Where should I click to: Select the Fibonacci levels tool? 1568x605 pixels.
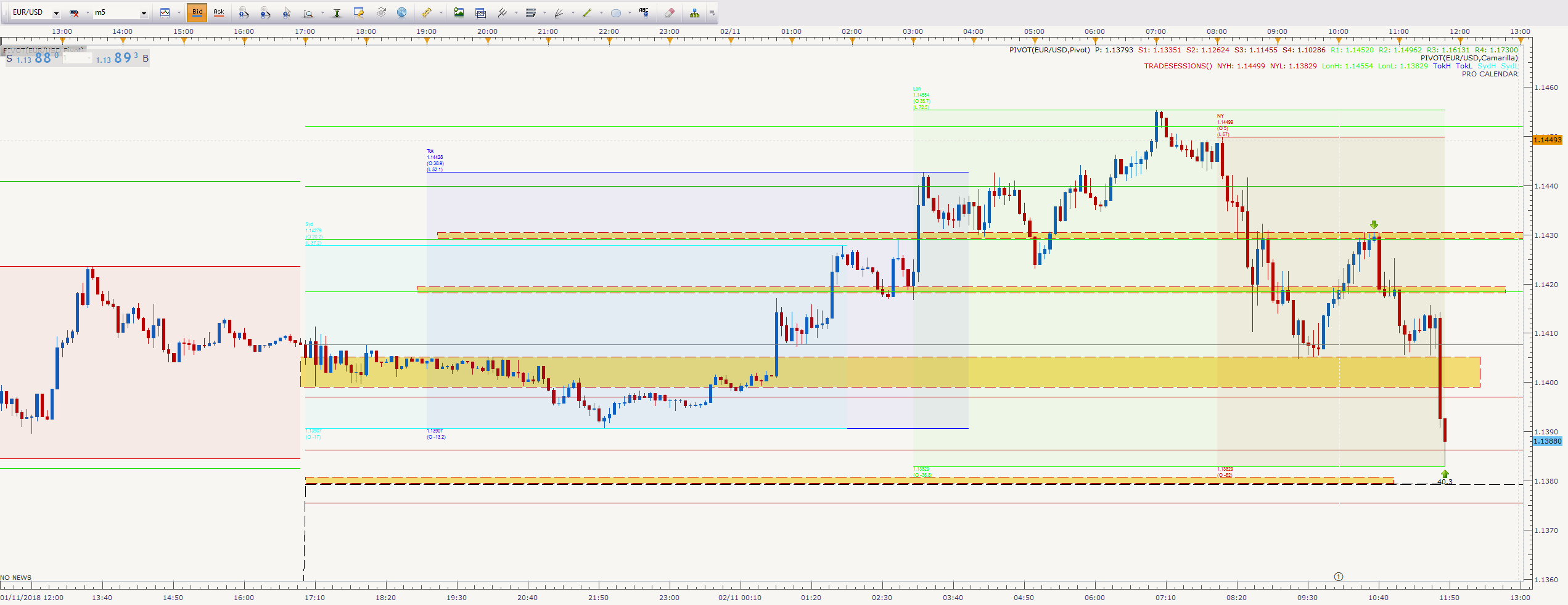pyautogui.click(x=531, y=12)
